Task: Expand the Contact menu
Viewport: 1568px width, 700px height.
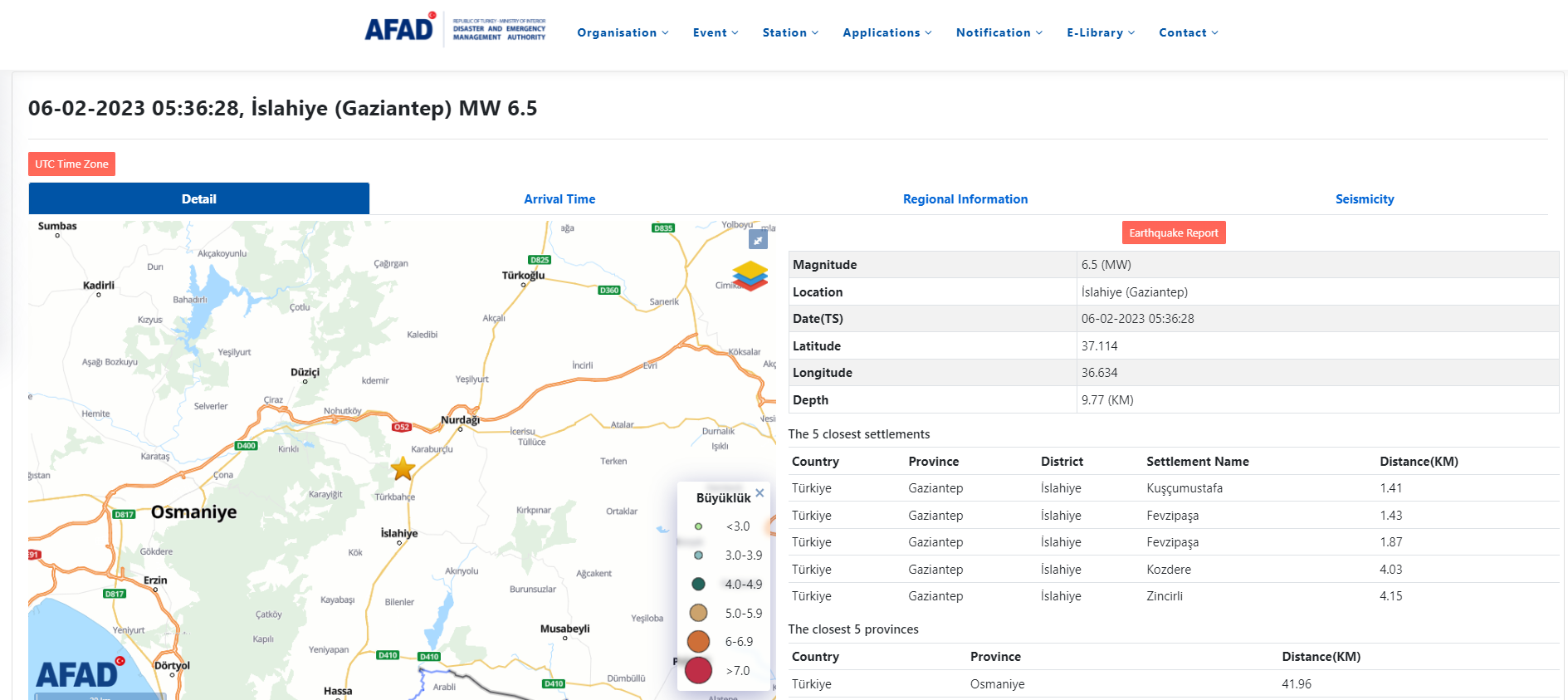Action: pos(1189,32)
